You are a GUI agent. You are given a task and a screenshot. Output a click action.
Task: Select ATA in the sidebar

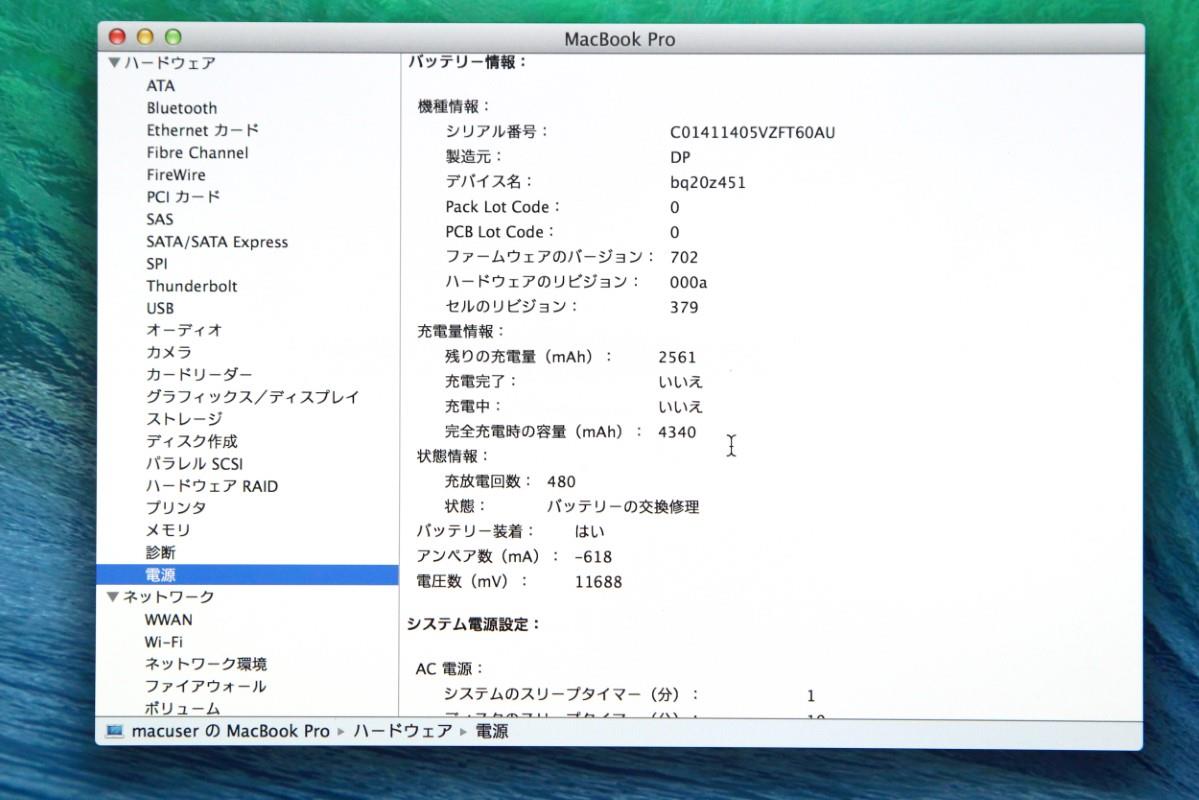pyautogui.click(x=161, y=86)
